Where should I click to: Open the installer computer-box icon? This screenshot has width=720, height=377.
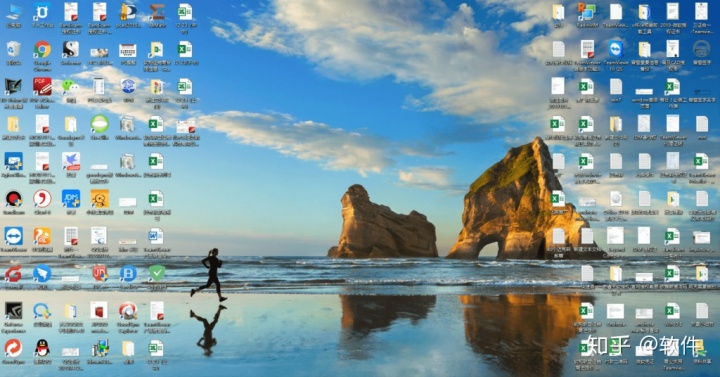(x=99, y=348)
